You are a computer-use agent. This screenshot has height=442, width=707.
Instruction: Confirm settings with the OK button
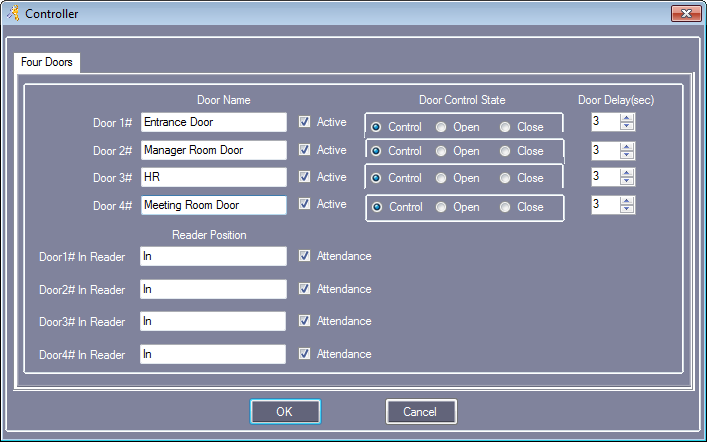[x=285, y=411]
